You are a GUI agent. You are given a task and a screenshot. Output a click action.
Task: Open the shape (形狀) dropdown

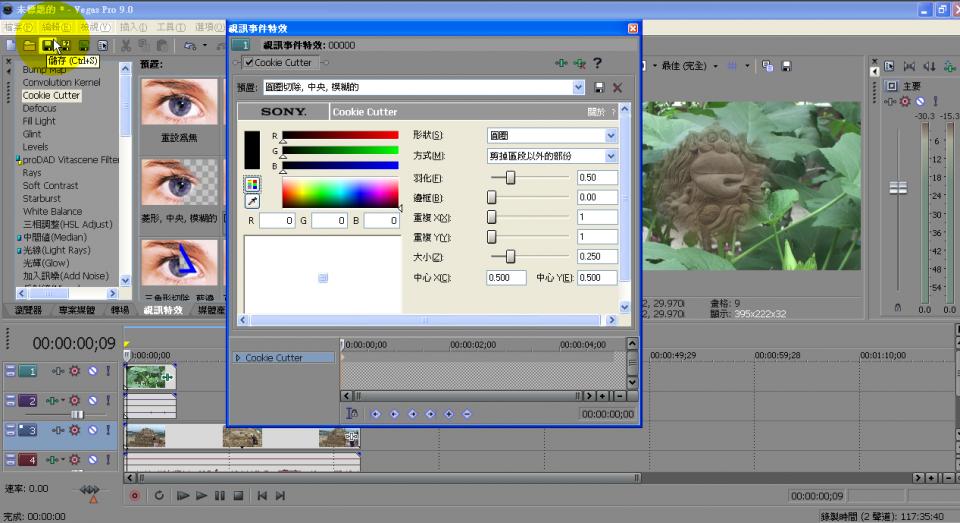pos(611,135)
